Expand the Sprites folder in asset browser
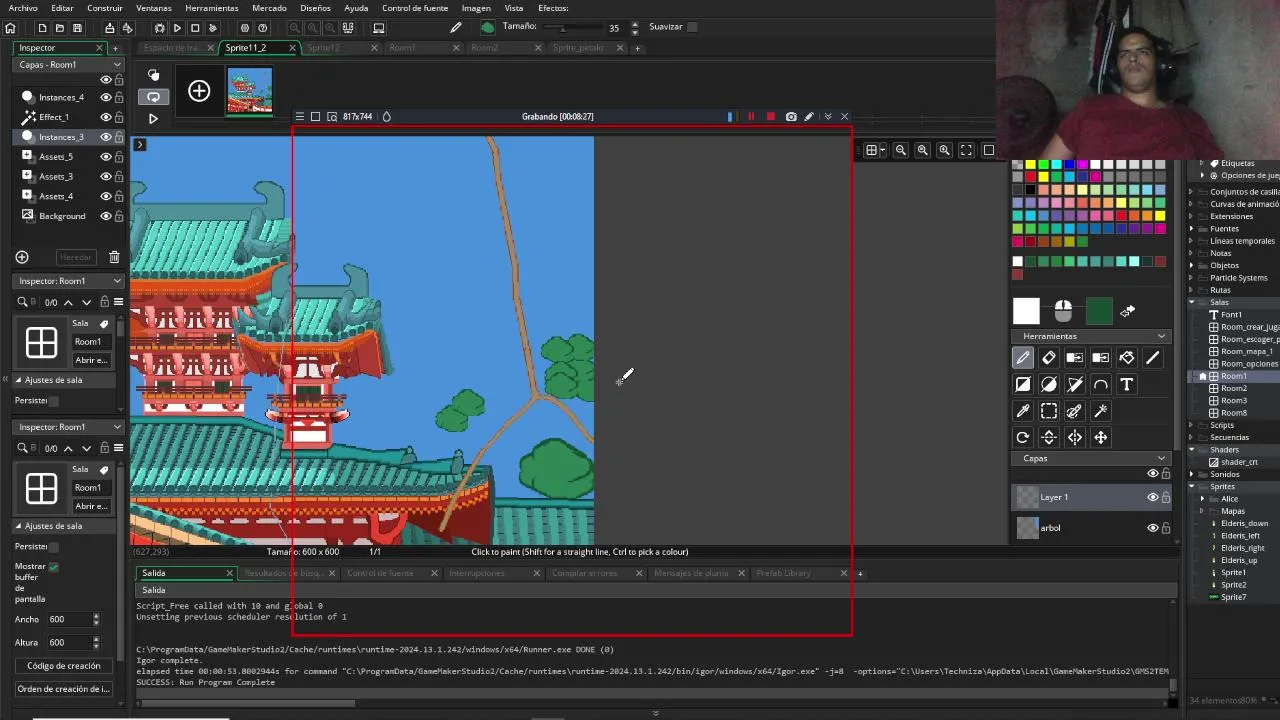 [x=1192, y=487]
